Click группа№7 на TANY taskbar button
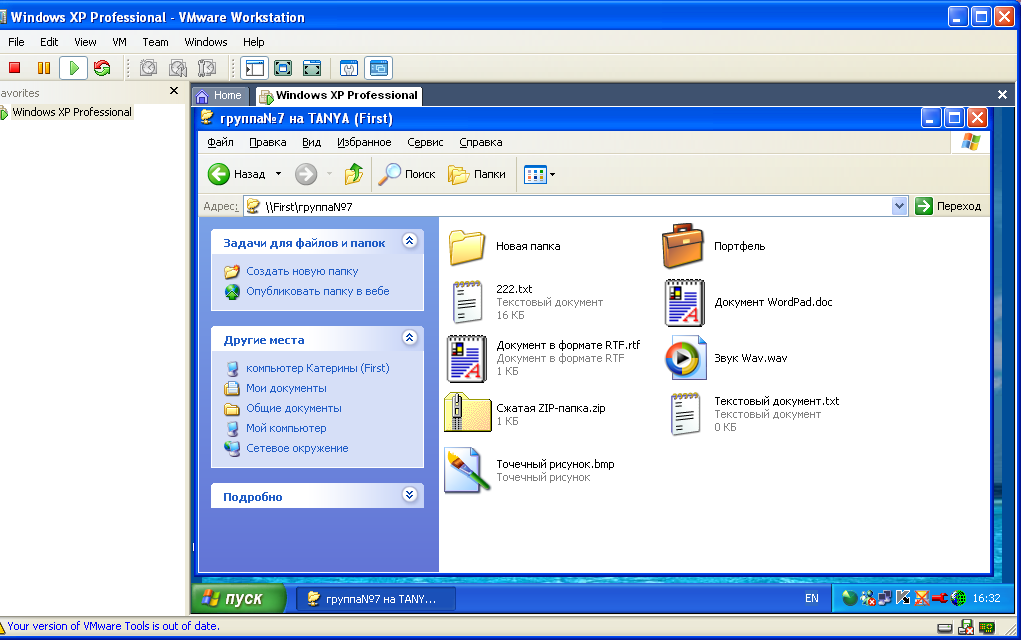This screenshot has width=1021, height=640. click(x=376, y=598)
